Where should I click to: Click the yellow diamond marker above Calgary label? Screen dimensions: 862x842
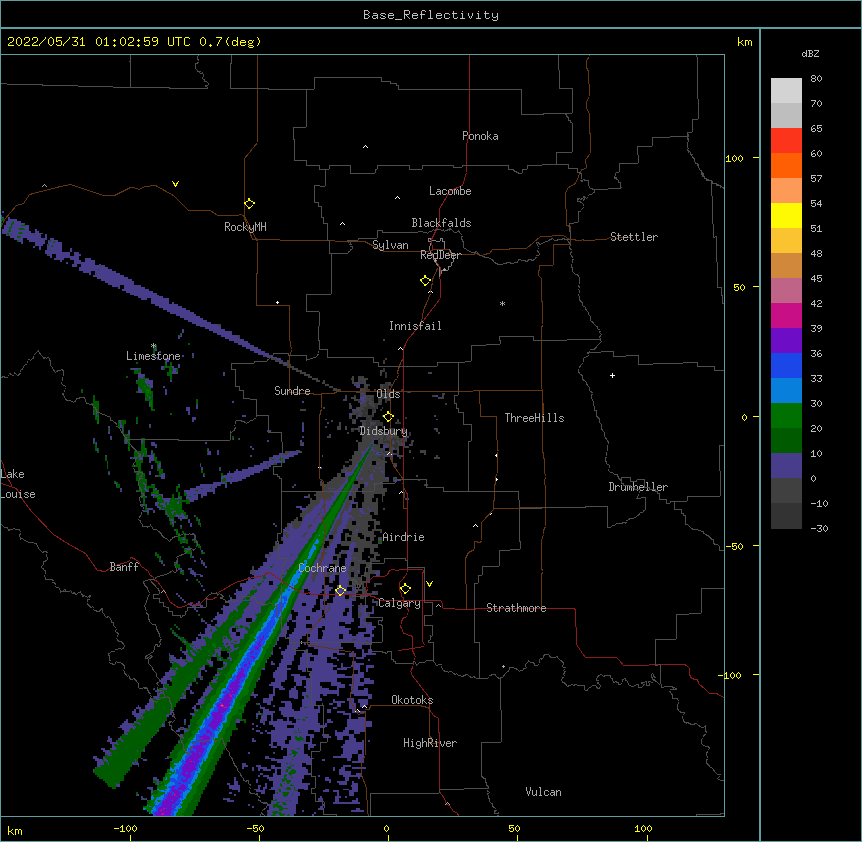405,589
